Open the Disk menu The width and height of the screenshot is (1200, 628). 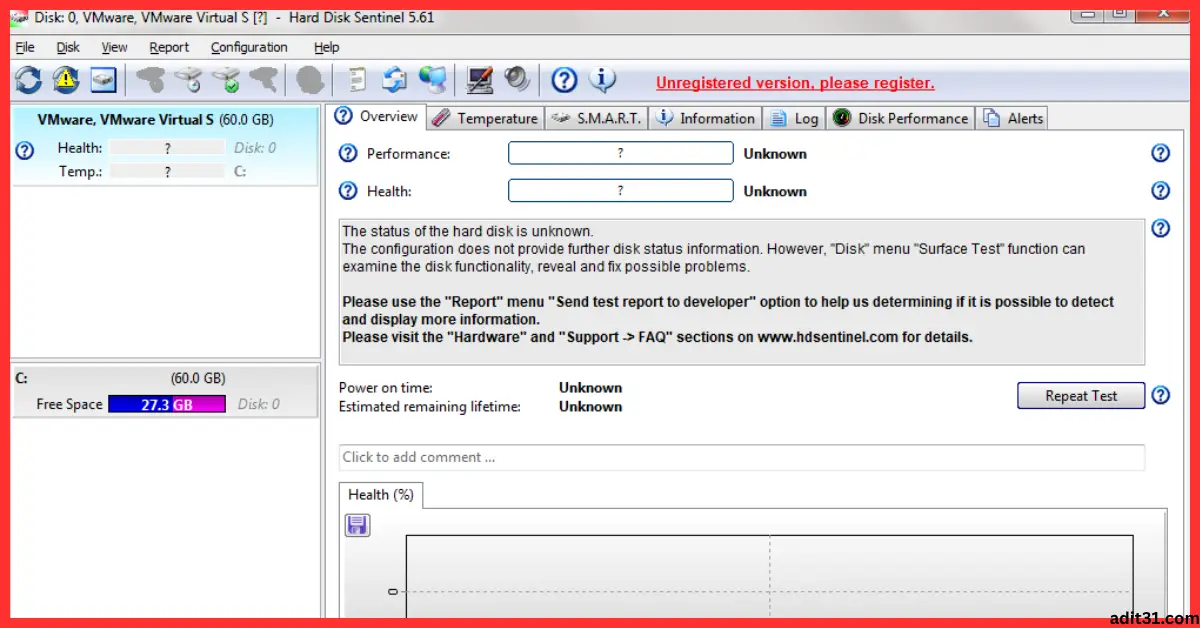(x=68, y=47)
